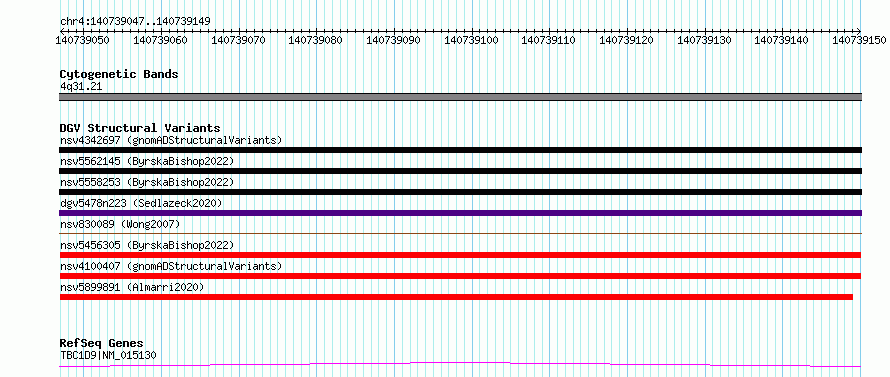Click the red bar for nsv5899891
Screen dimensions: 890x377
click(456, 297)
